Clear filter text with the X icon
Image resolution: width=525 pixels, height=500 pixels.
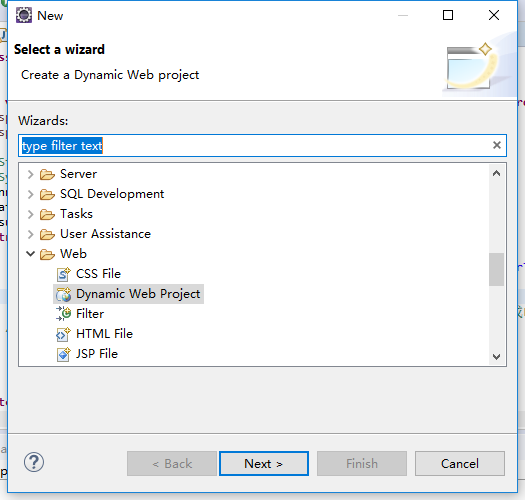pos(497,145)
